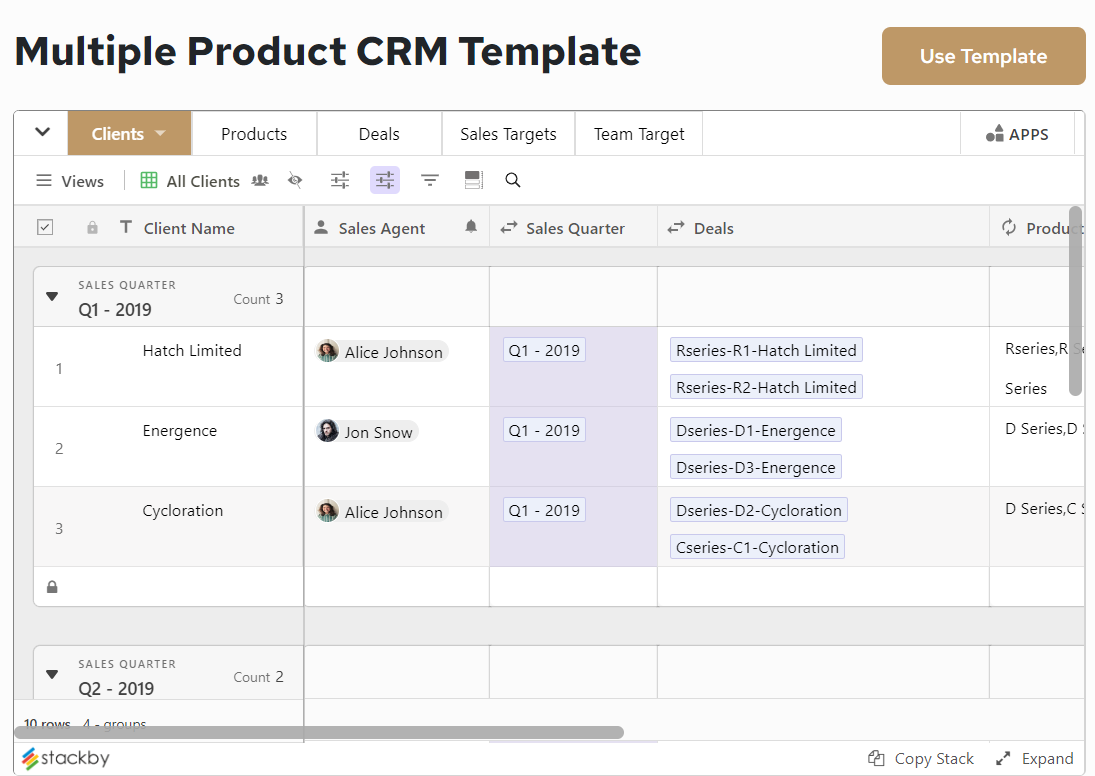Viewport: 1095px width, 776px height.
Task: Click the bell icon in Sales Agent column
Action: [x=470, y=227]
